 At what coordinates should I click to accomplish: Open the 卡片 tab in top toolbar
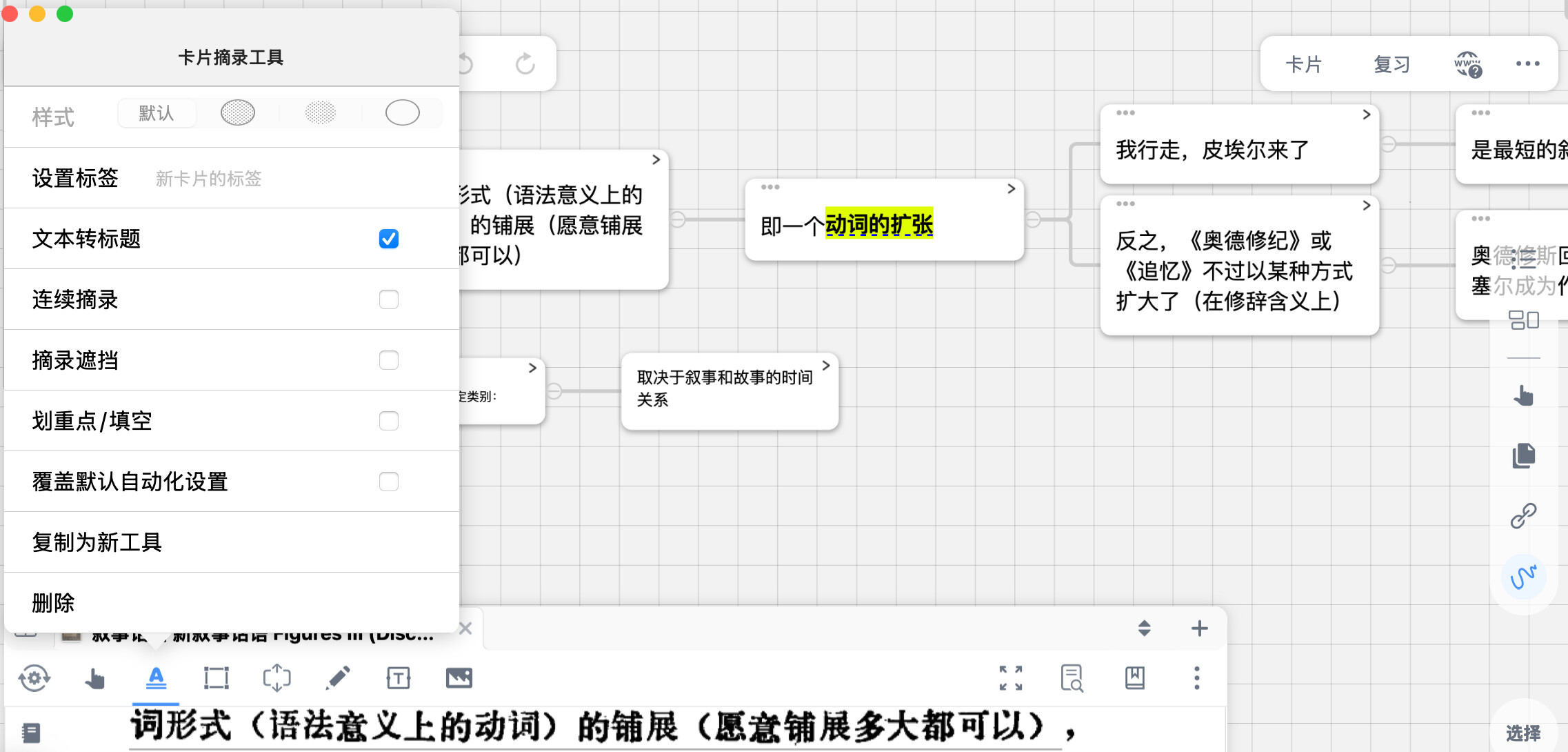1304,64
